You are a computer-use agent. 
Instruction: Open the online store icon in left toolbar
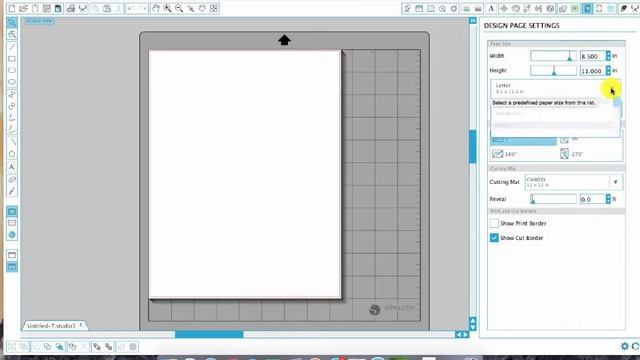[12, 235]
